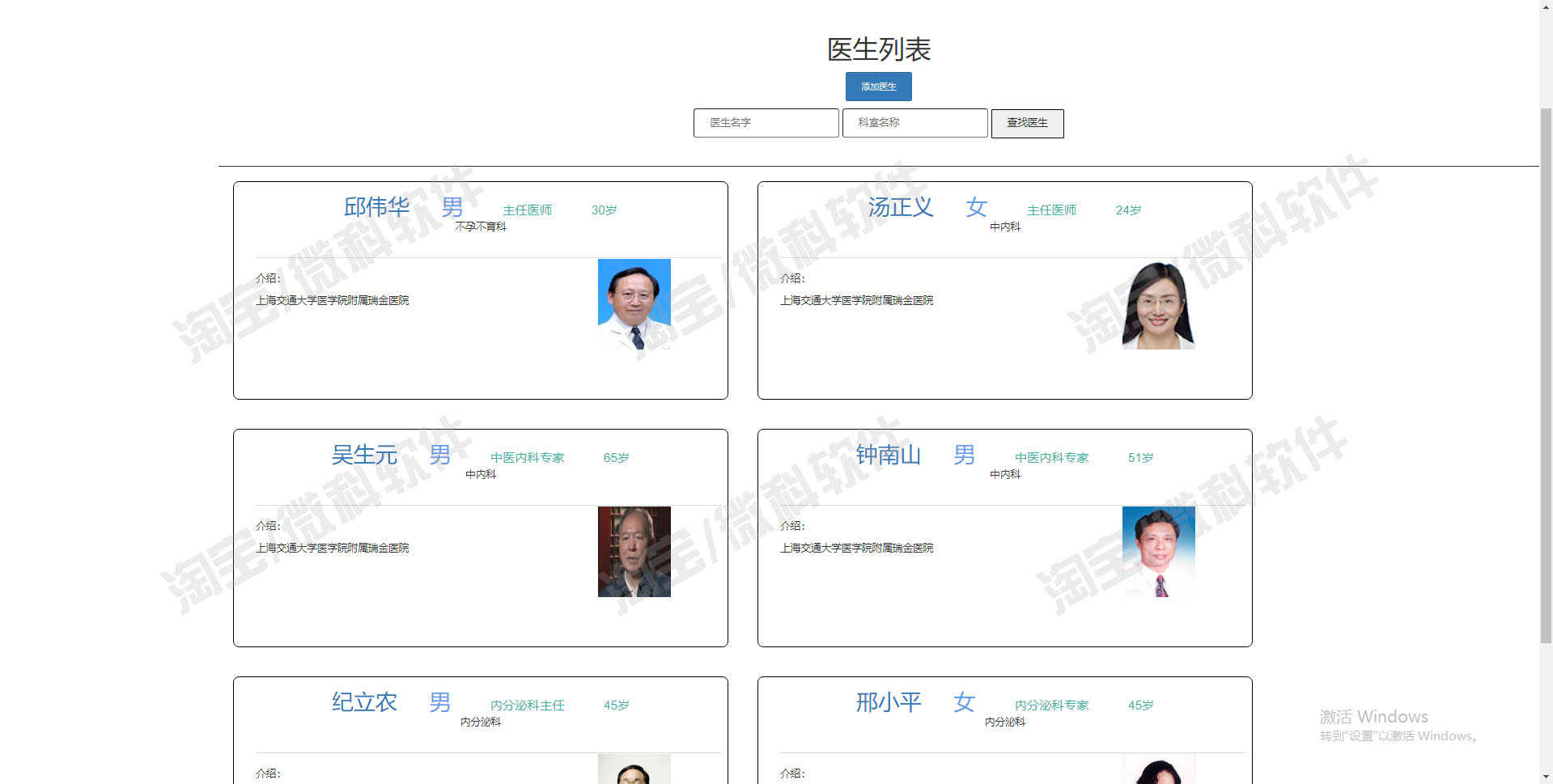Click 中内科 department under 汤正义

coord(1005,227)
